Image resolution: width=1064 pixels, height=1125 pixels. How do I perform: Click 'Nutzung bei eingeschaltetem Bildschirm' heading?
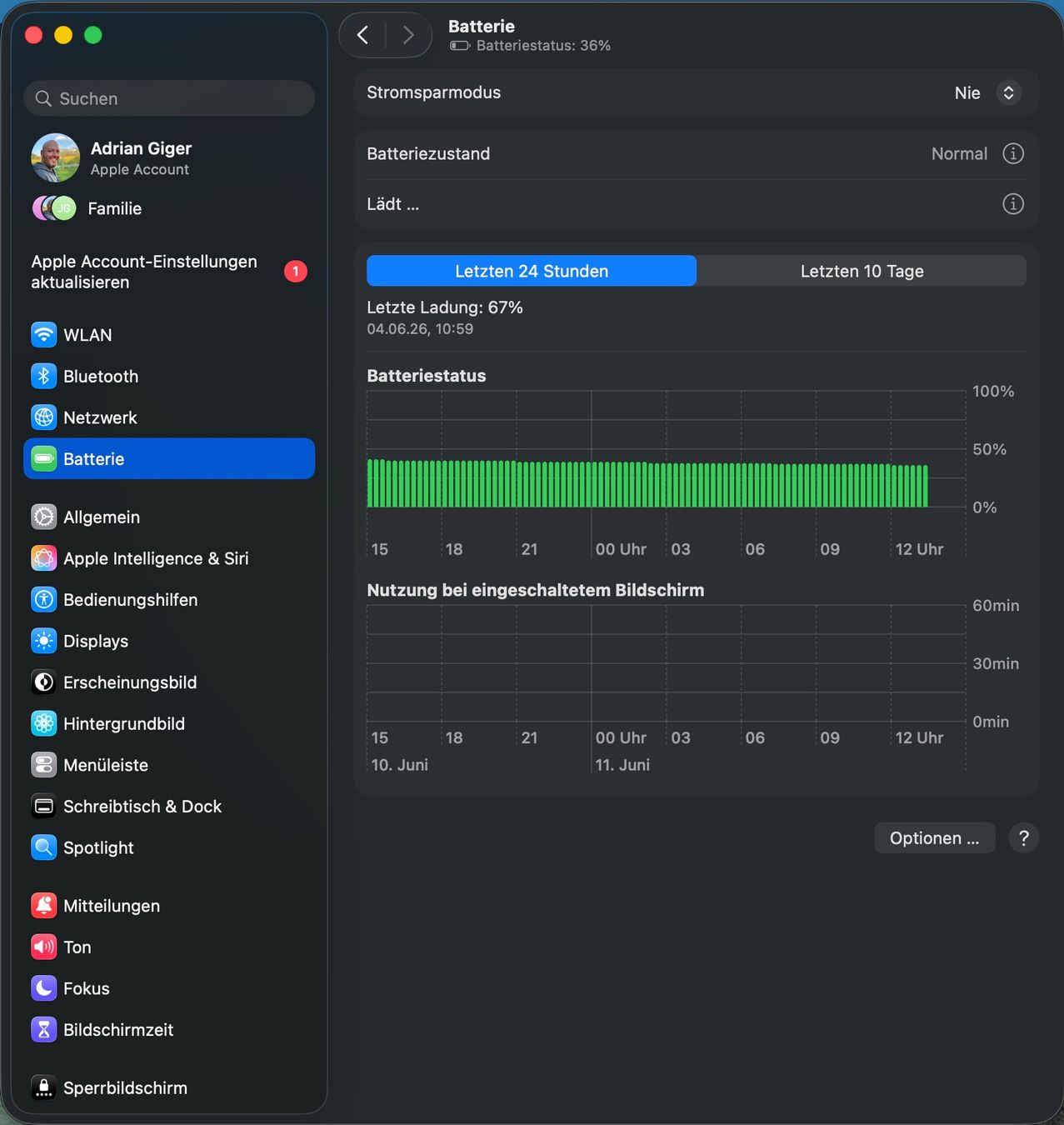(536, 590)
